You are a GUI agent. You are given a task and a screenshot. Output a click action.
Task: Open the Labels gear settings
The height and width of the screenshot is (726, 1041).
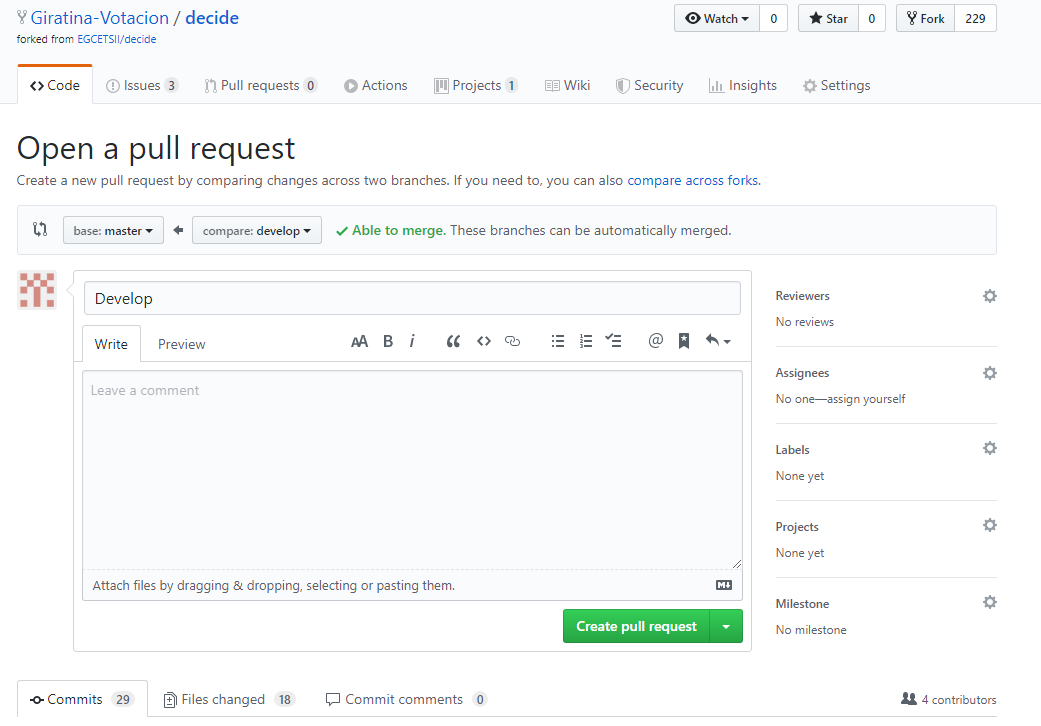(990, 448)
